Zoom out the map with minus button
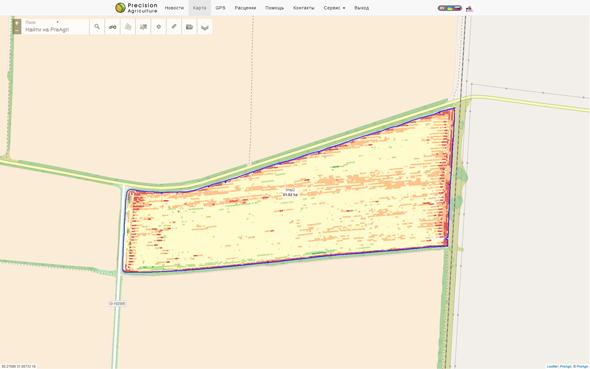 coord(17,30)
